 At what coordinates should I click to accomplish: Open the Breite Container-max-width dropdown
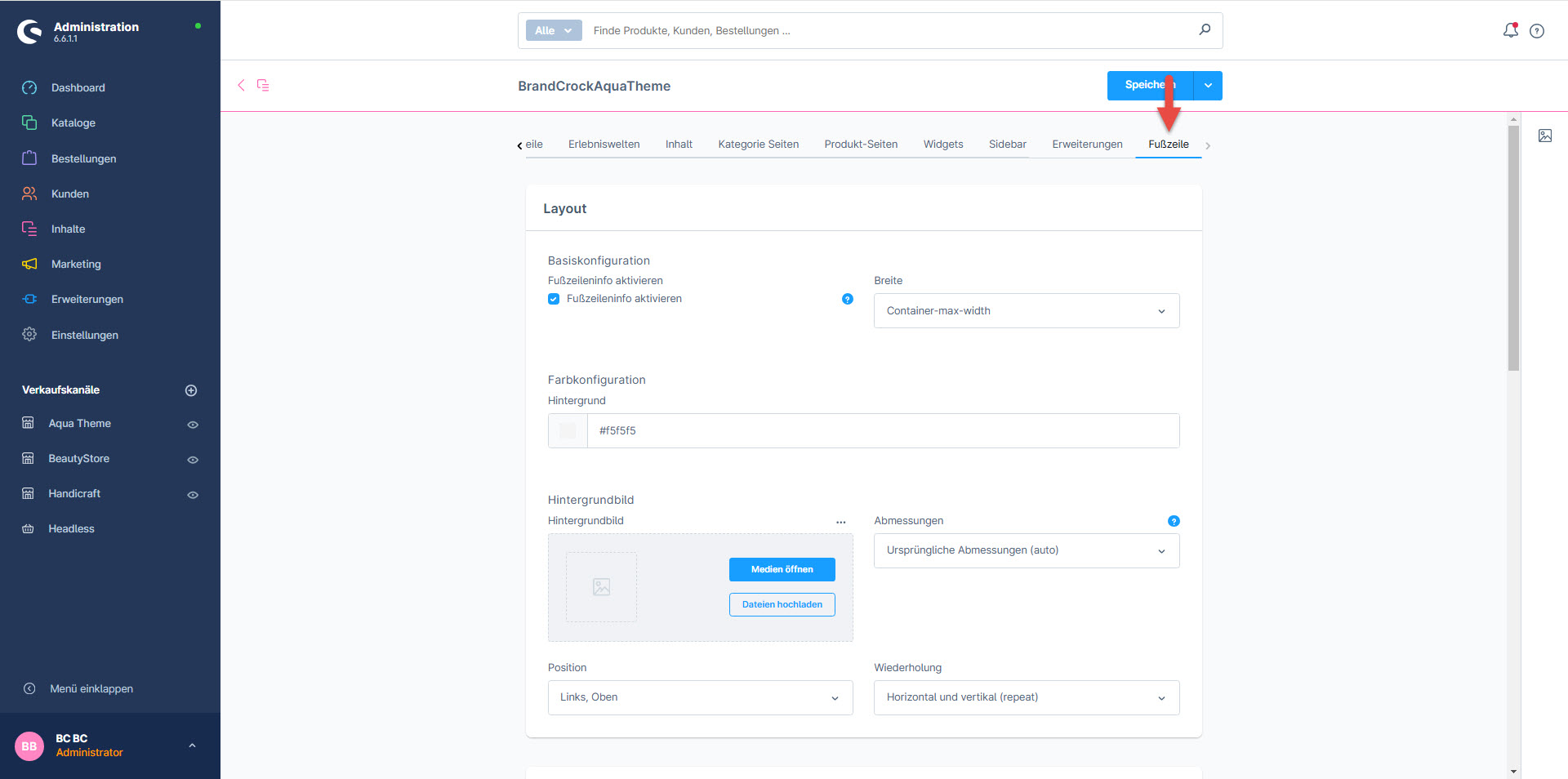click(x=1026, y=311)
